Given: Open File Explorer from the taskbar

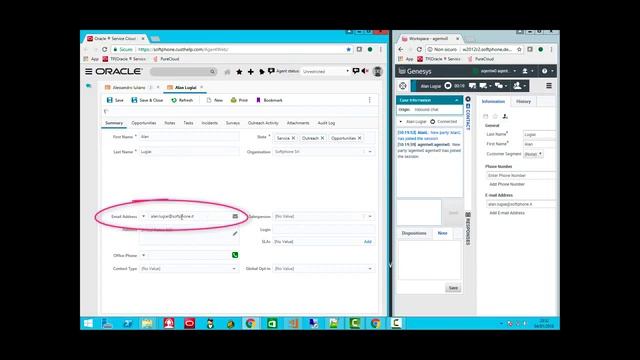Looking at the screenshot, I should click(147, 323).
